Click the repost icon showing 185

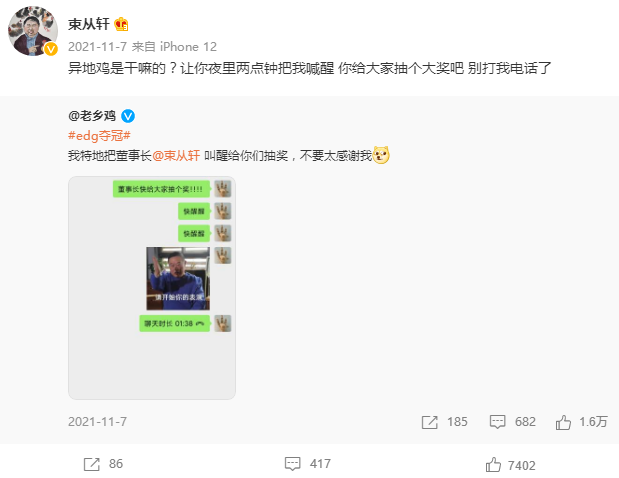pos(430,422)
